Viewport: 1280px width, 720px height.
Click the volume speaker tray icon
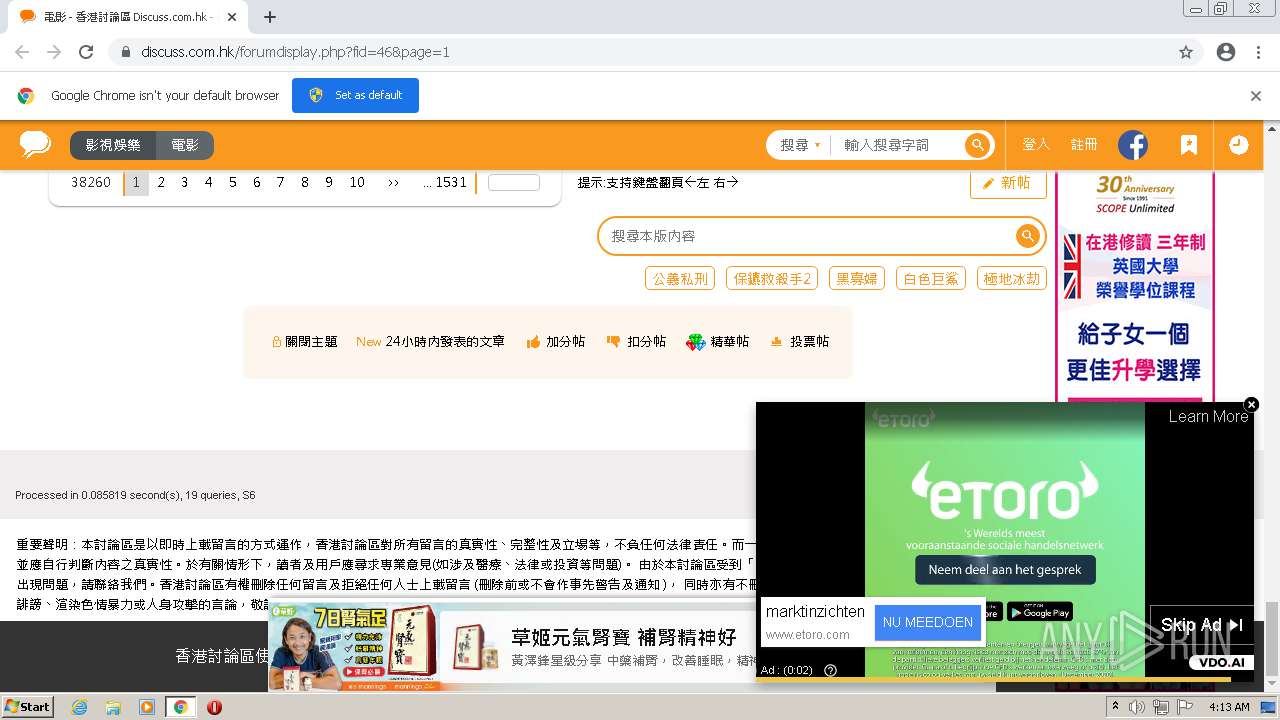1137,707
